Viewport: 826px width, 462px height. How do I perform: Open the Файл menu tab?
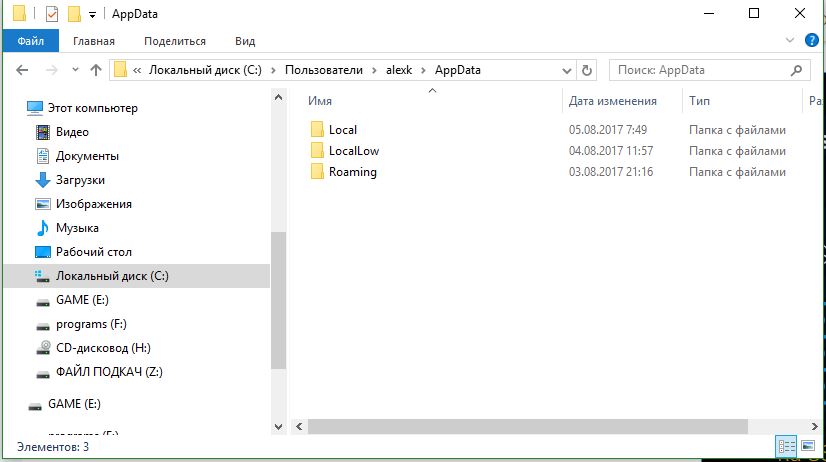pos(31,41)
